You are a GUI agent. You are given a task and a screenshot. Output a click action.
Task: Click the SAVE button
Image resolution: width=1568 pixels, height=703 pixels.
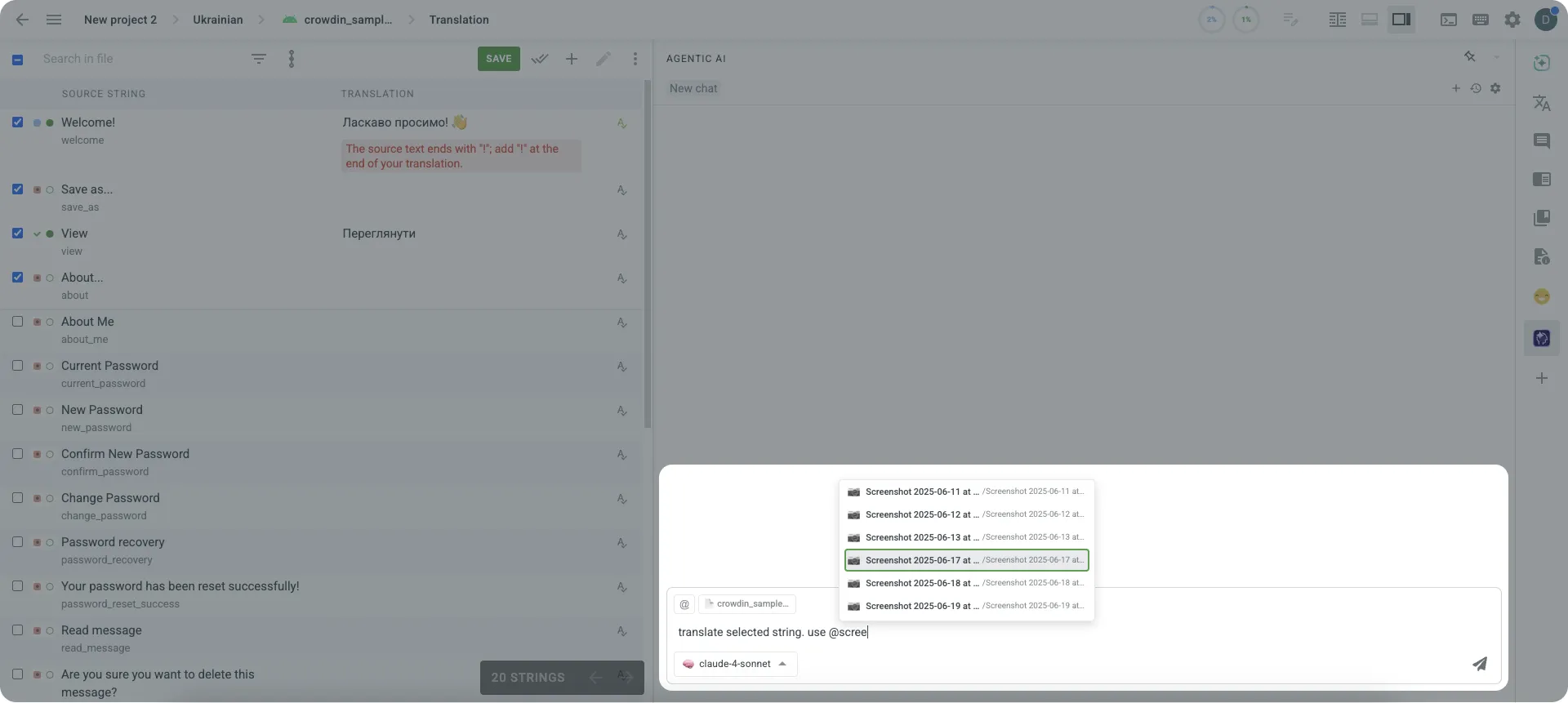click(x=498, y=59)
